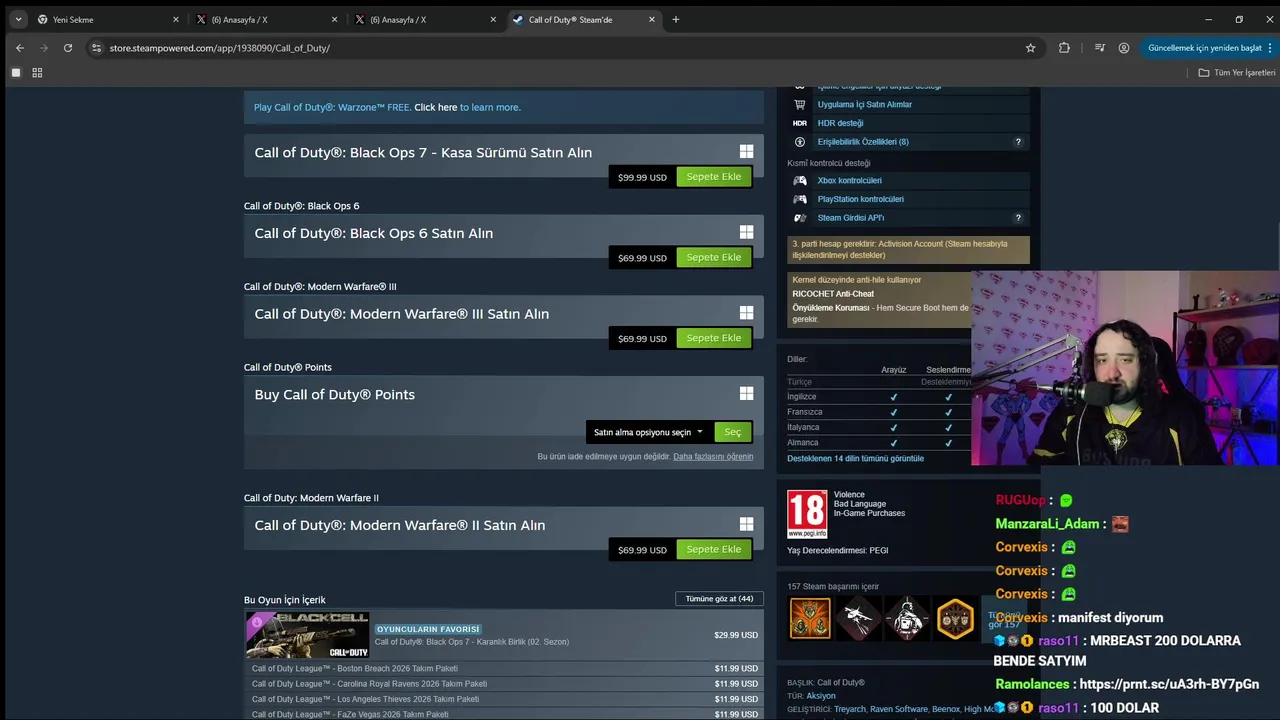Add Black Ops 6 to cart
The image size is (1280, 720).
tap(713, 257)
